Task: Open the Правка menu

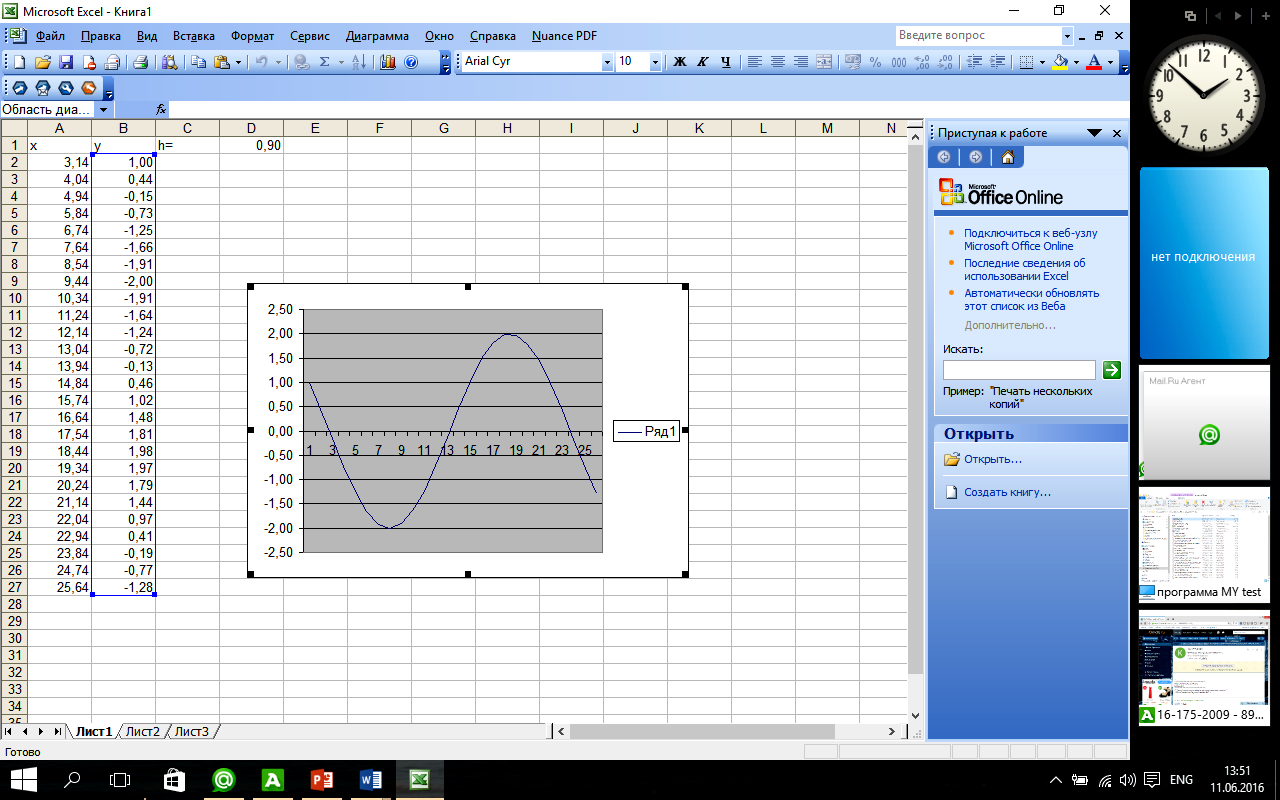Action: tap(101, 36)
